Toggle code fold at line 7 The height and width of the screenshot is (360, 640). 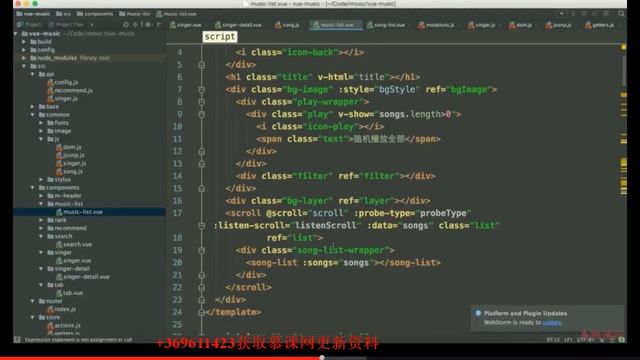point(202,89)
